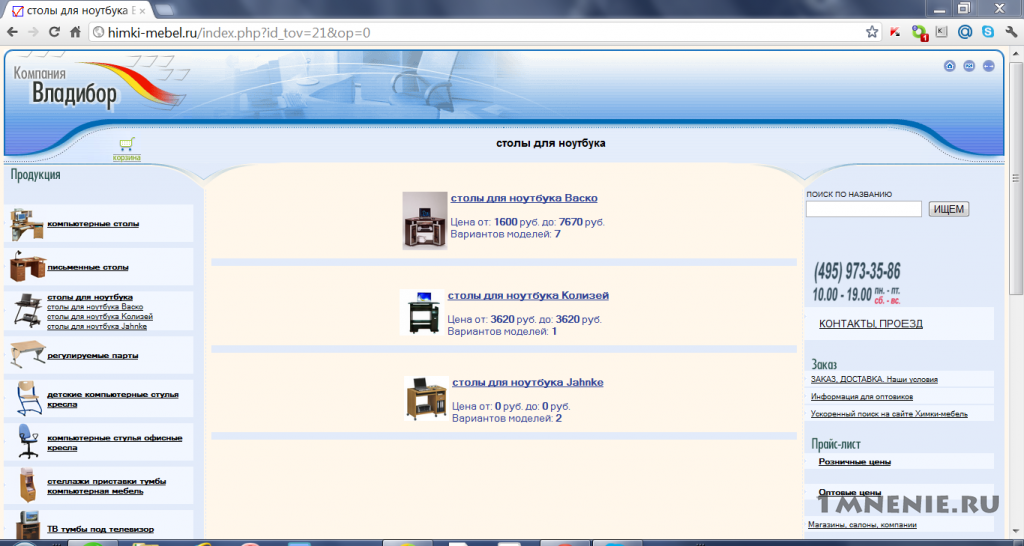Screen dimensions: 1024x546
Task: Open the корзина shopping cart icon
Action: coord(127,149)
